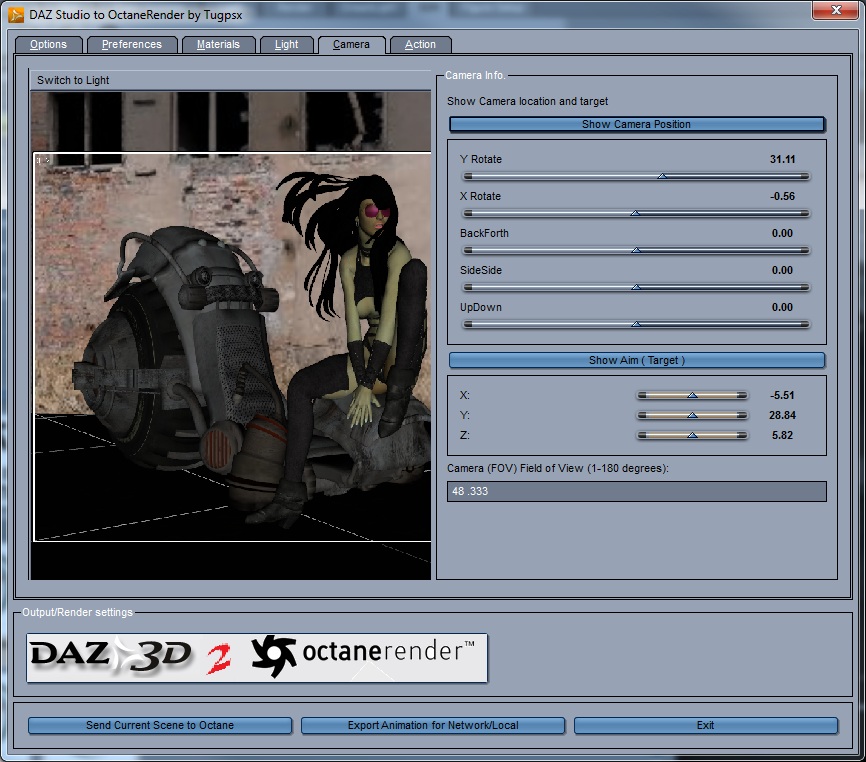Click the target Y slider handle
This screenshot has height=762, width=866.
(692, 415)
